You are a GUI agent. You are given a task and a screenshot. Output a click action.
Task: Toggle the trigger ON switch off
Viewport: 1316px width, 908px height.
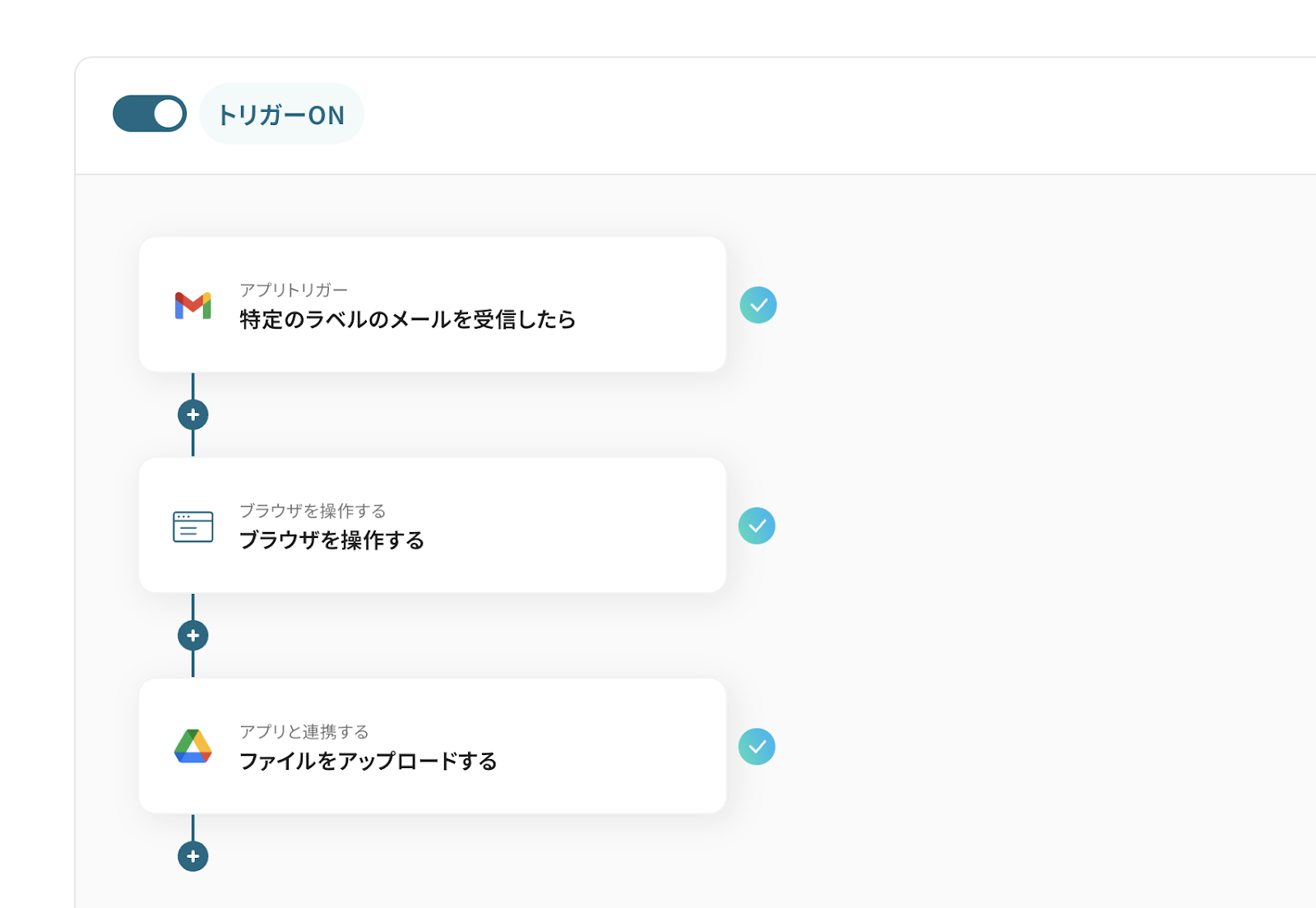pyautogui.click(x=150, y=113)
